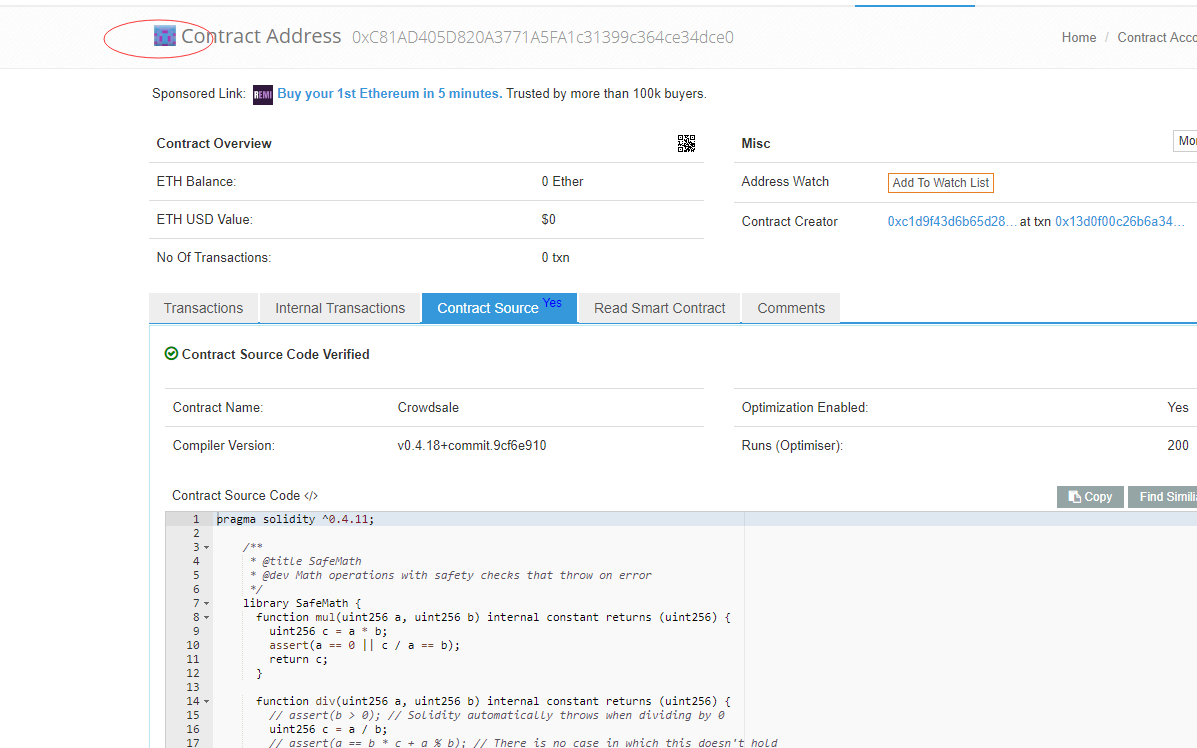Collapse the SafeMath library at line 7

pyautogui.click(x=205, y=602)
